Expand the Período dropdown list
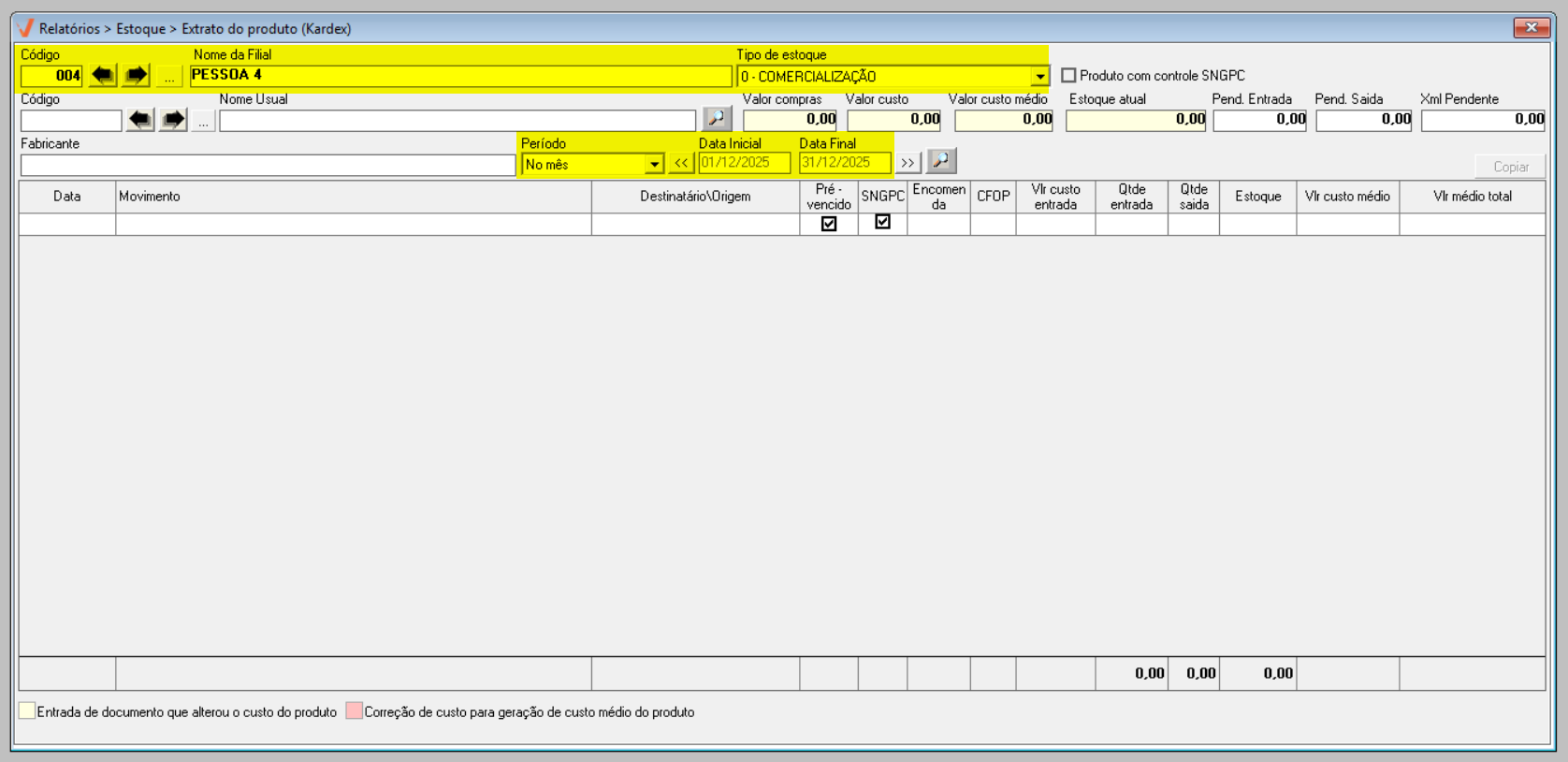This screenshot has height=762, width=1568. 654,165
